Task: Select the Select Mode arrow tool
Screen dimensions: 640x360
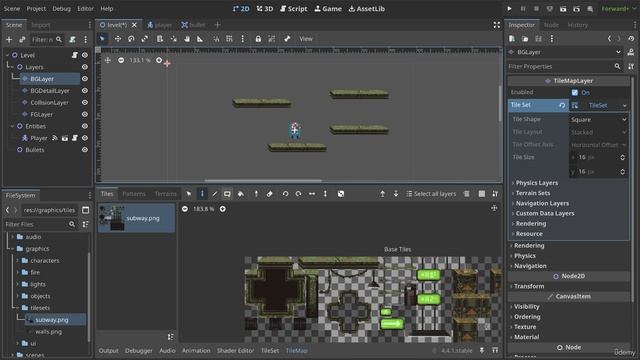Action: tap(102, 39)
